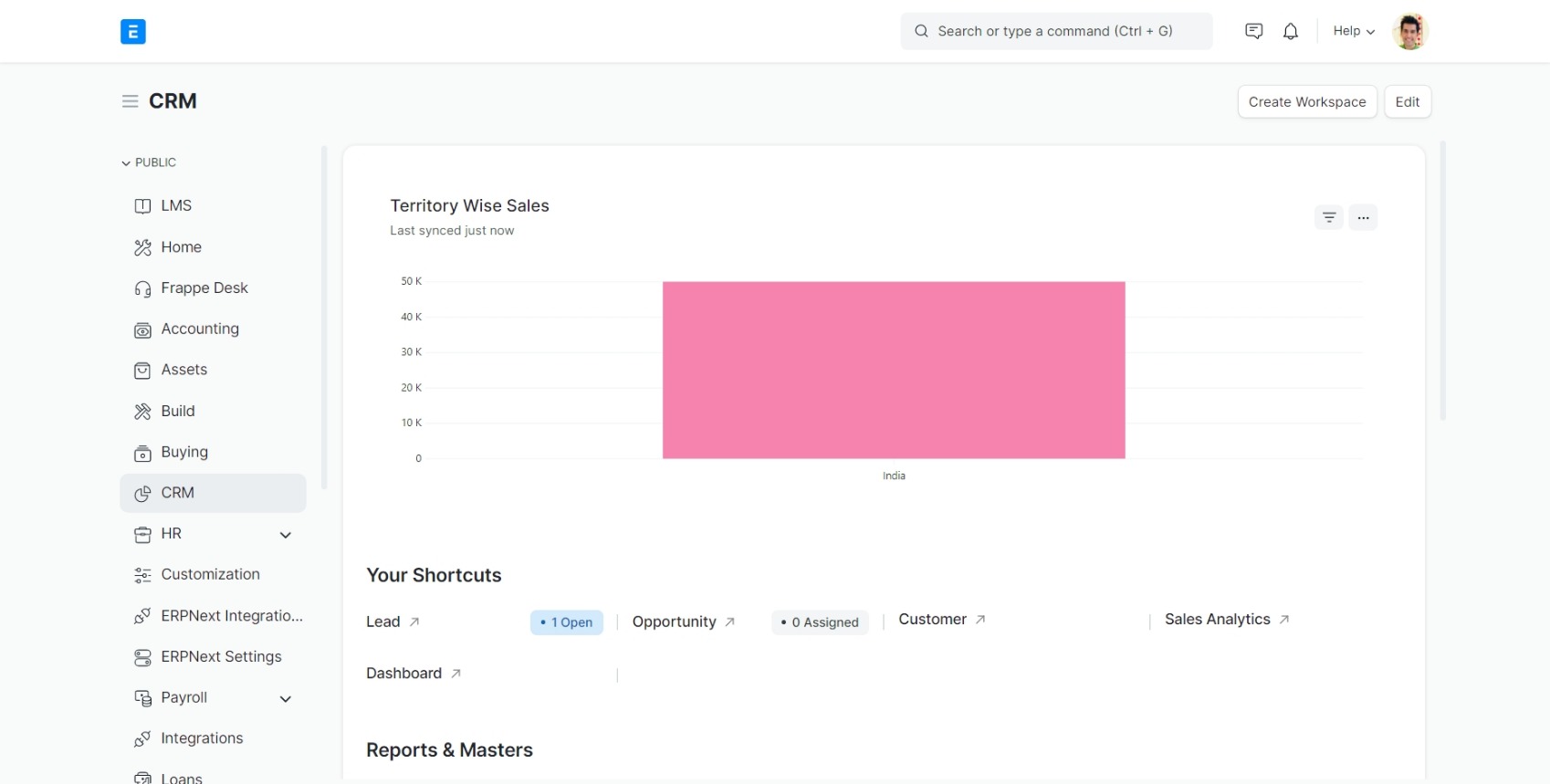Open the Dashboard shortcut
The image size is (1550, 784).
(403, 674)
